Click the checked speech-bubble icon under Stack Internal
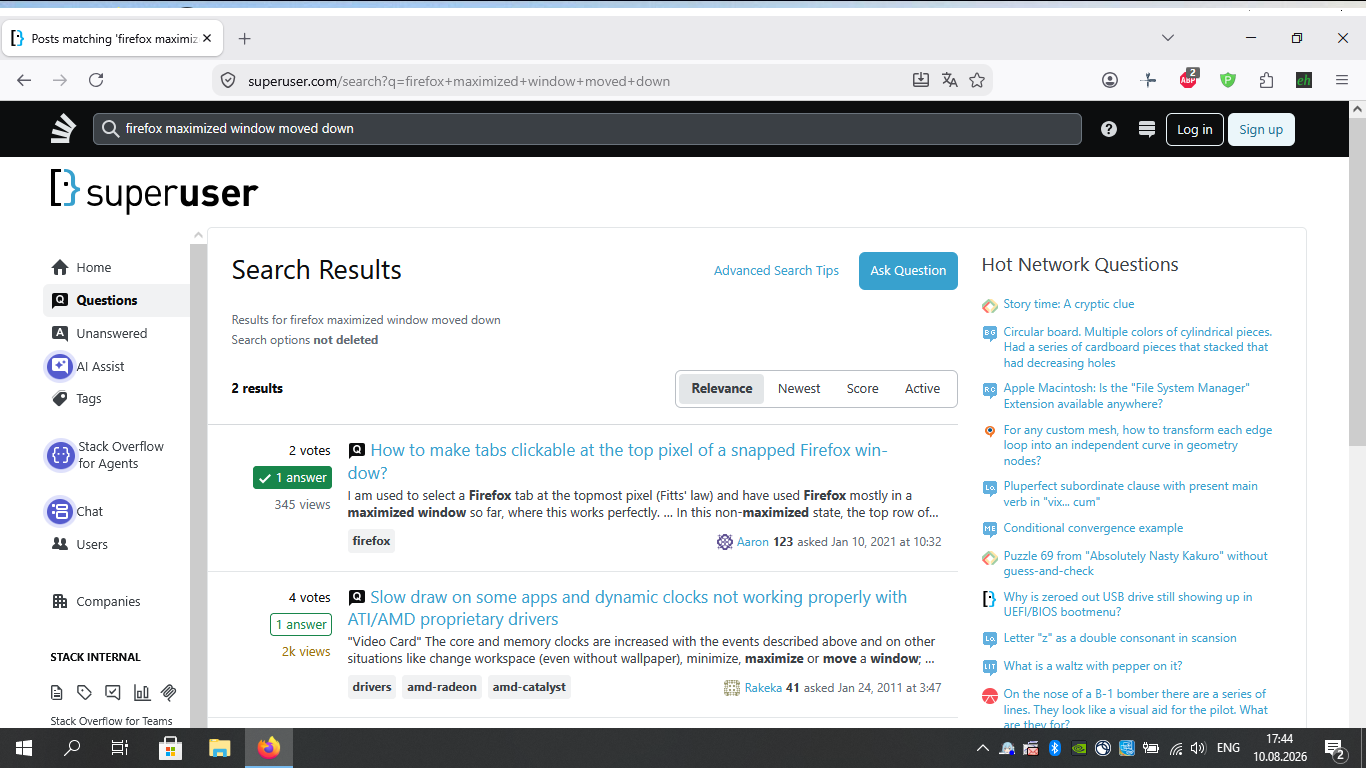This screenshot has height=768, width=1366. tap(113, 692)
